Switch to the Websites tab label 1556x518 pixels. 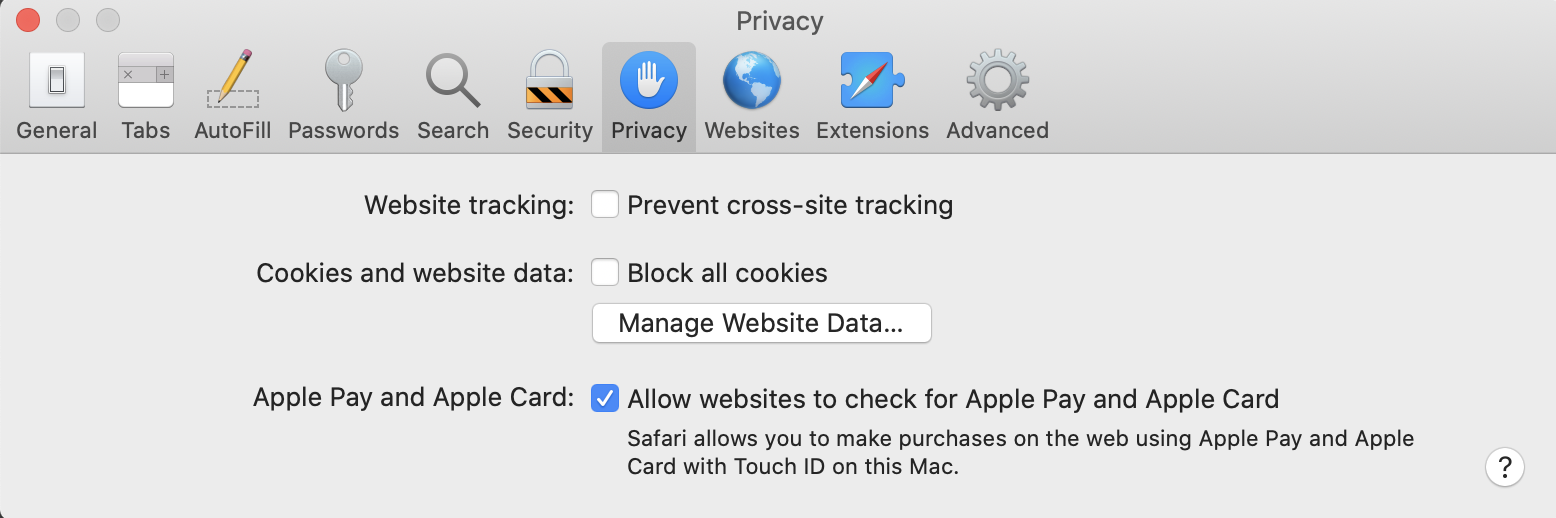point(752,131)
